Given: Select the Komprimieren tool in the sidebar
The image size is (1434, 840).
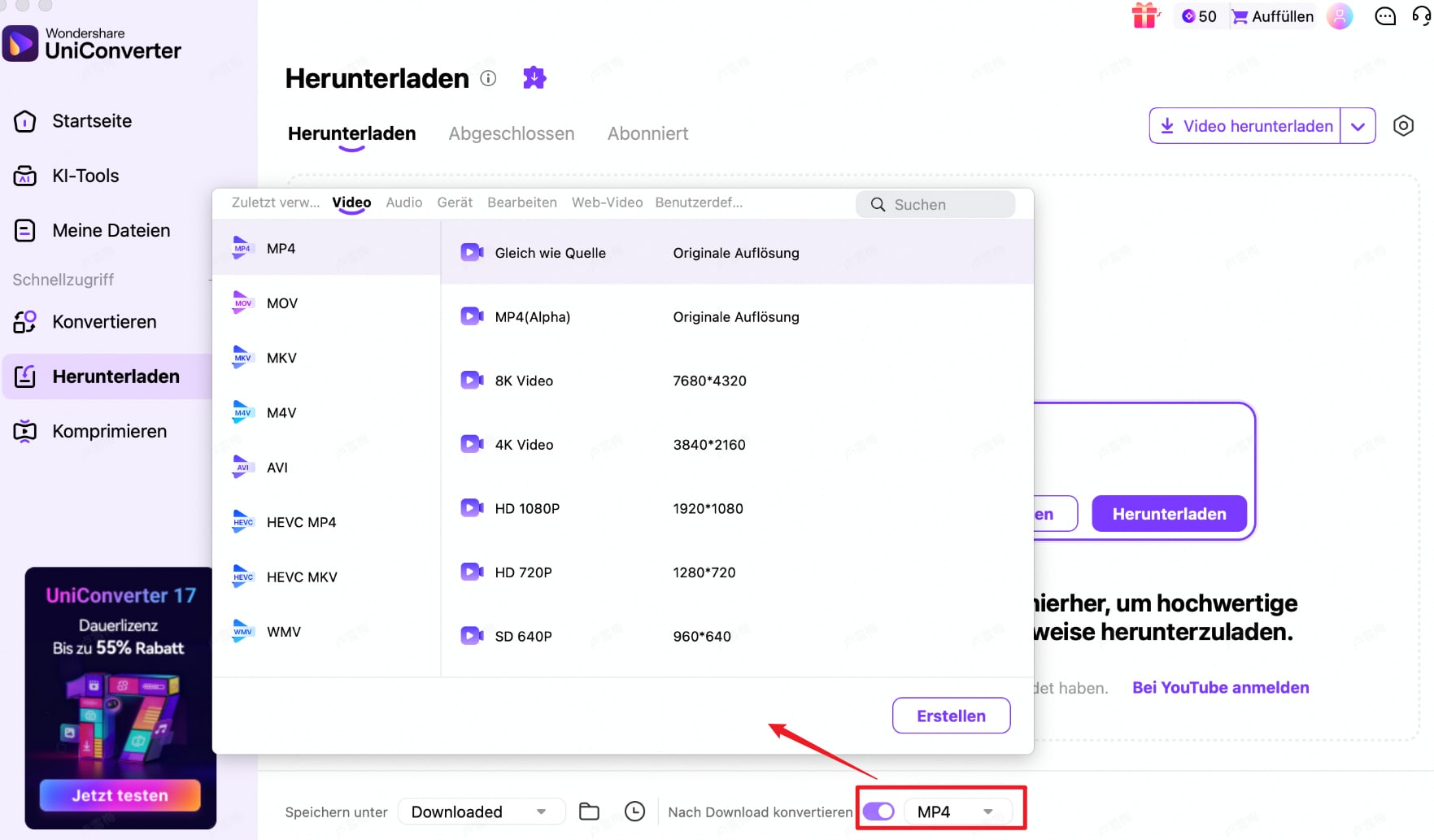Looking at the screenshot, I should 108,431.
